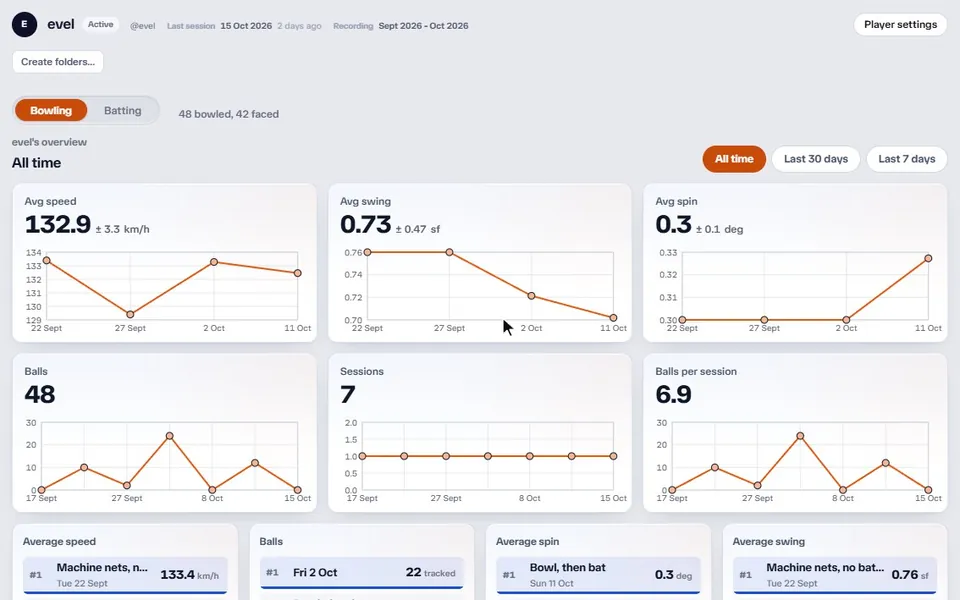Image resolution: width=960 pixels, height=600 pixels.
Task: Click the Avg swing value 0.73
Action: (366, 225)
